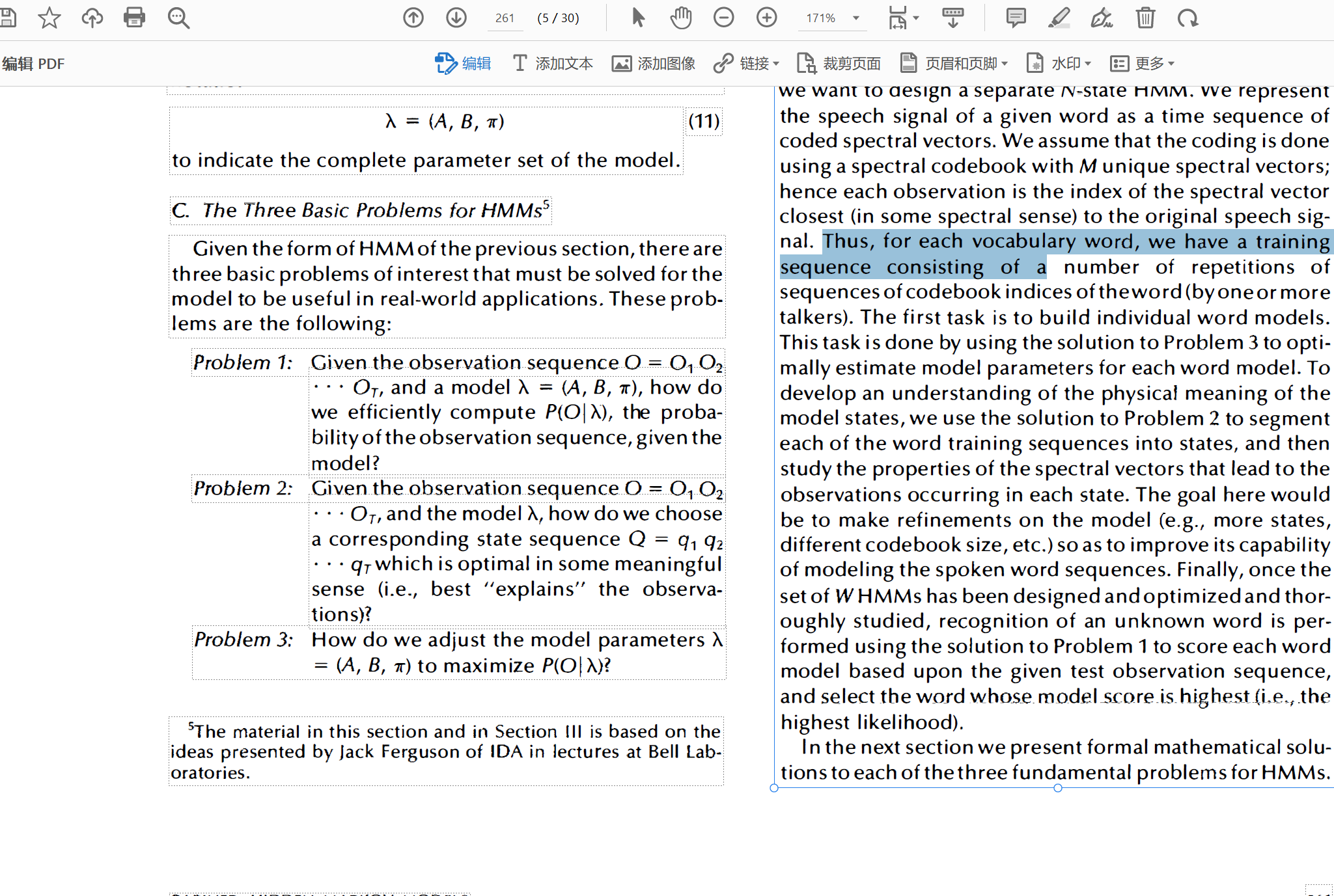This screenshot has width=1334, height=896.
Task: Select the highlighter pen tool
Action: click(x=1059, y=18)
